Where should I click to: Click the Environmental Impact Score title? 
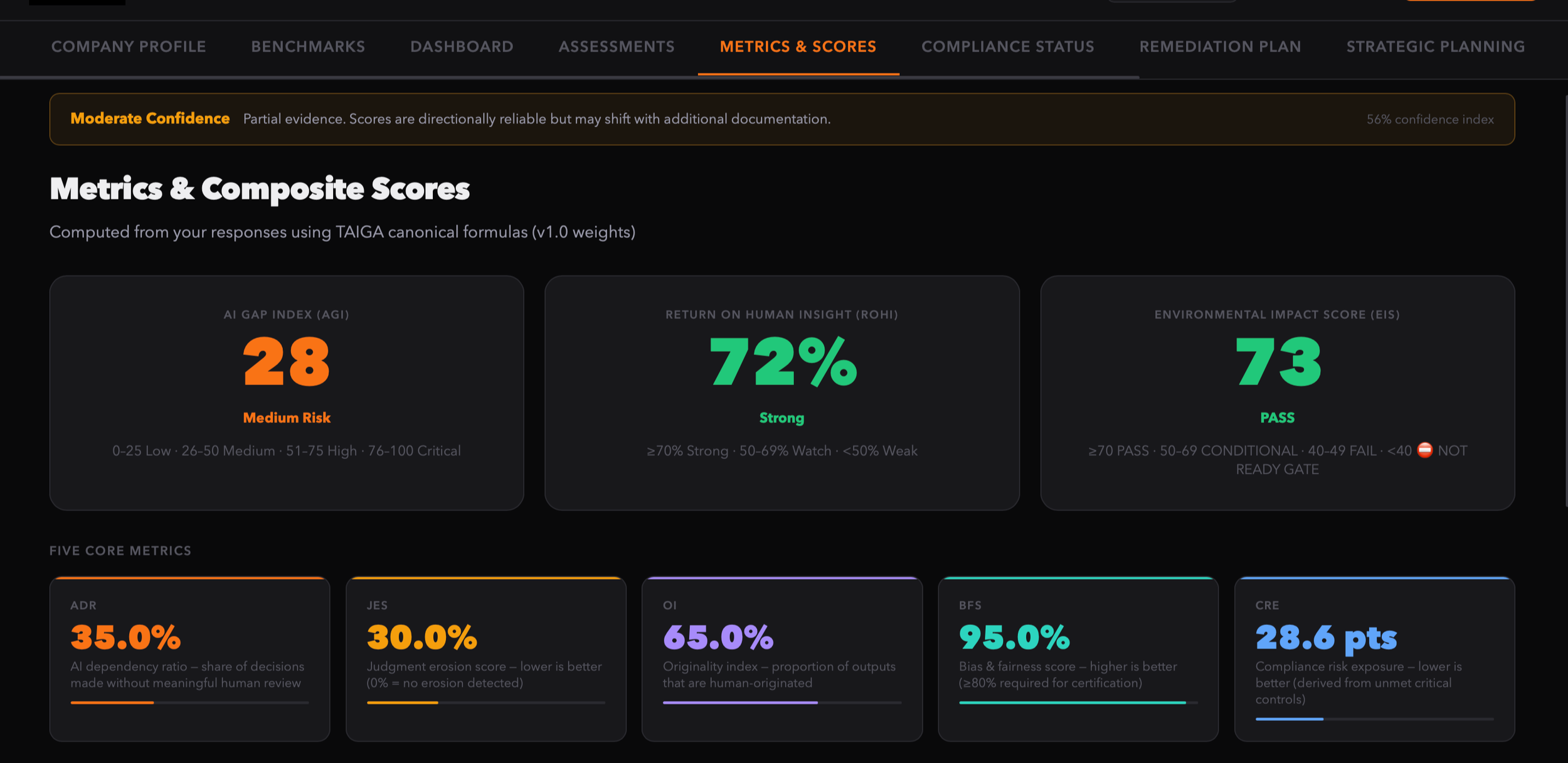[x=1278, y=315]
